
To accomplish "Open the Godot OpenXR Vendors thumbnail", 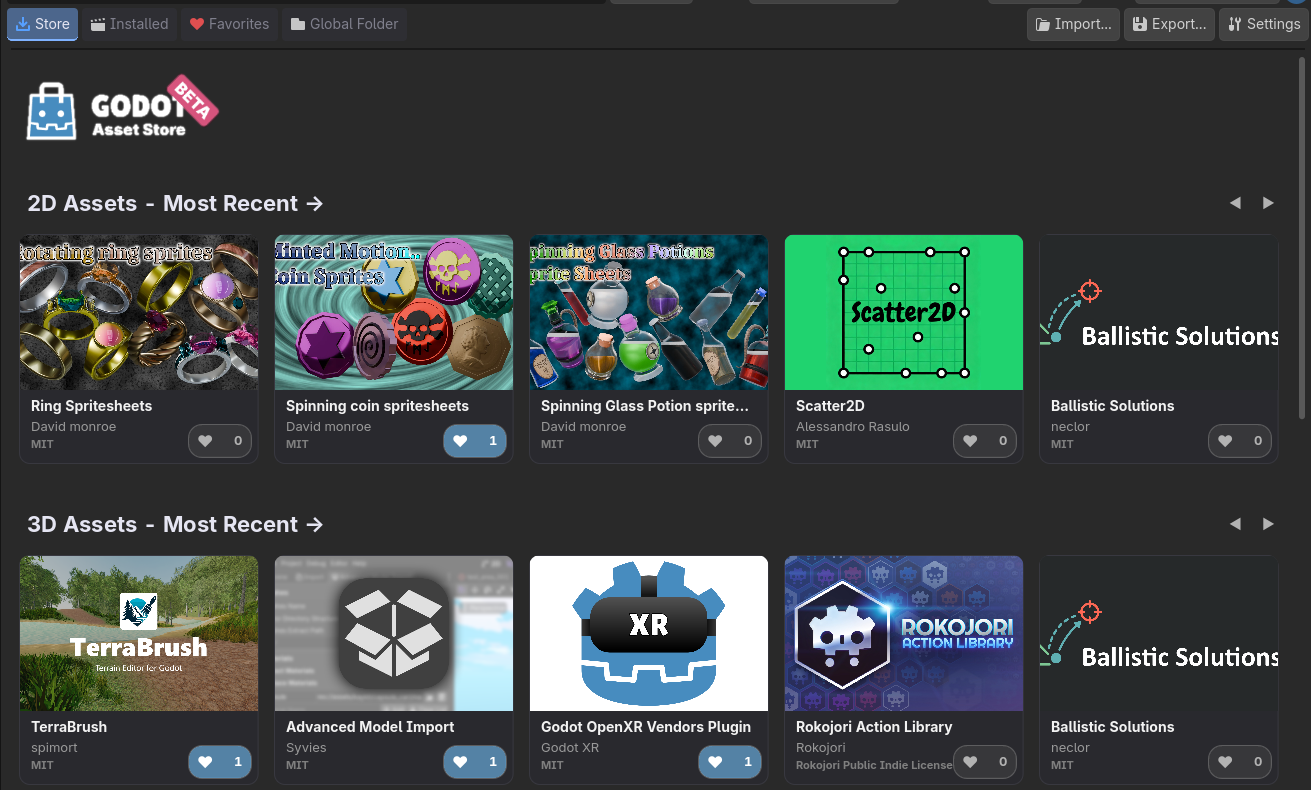I will tap(649, 633).
